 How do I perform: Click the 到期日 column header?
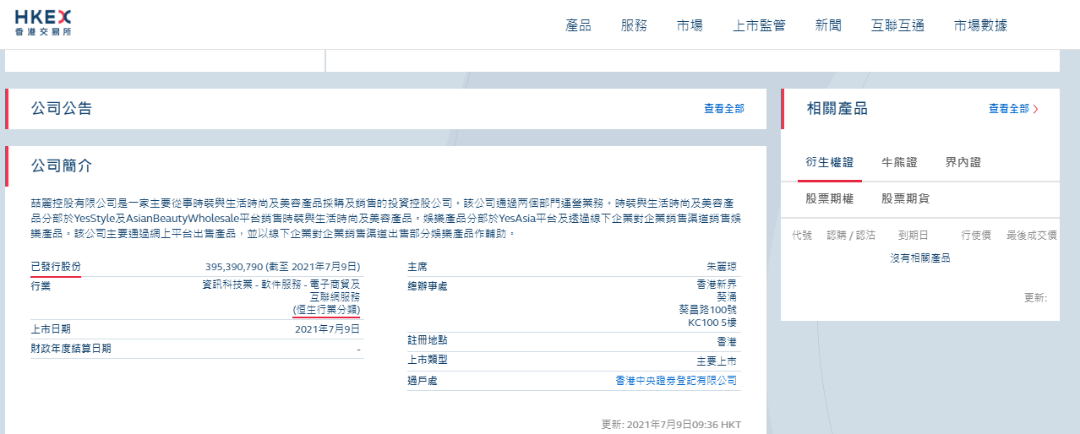coord(913,235)
